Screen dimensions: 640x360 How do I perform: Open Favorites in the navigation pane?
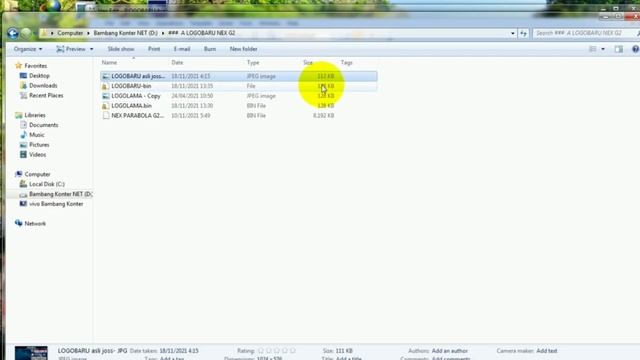(x=36, y=66)
